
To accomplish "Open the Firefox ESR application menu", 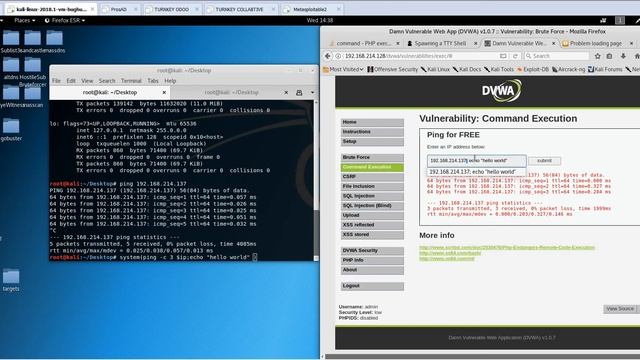I will 65,20.
